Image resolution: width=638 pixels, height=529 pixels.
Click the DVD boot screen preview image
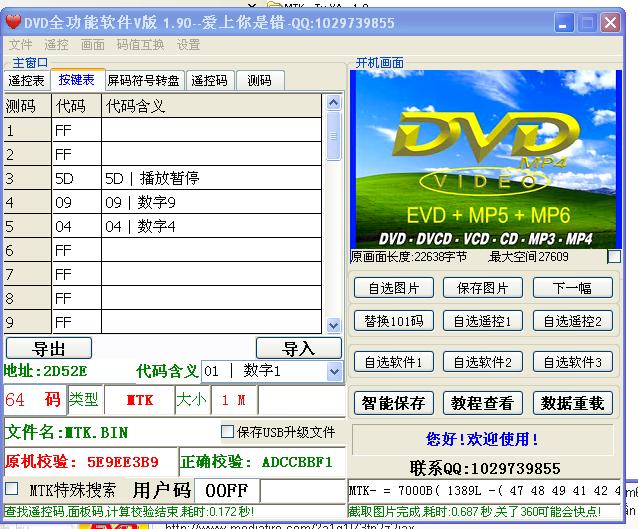485,159
